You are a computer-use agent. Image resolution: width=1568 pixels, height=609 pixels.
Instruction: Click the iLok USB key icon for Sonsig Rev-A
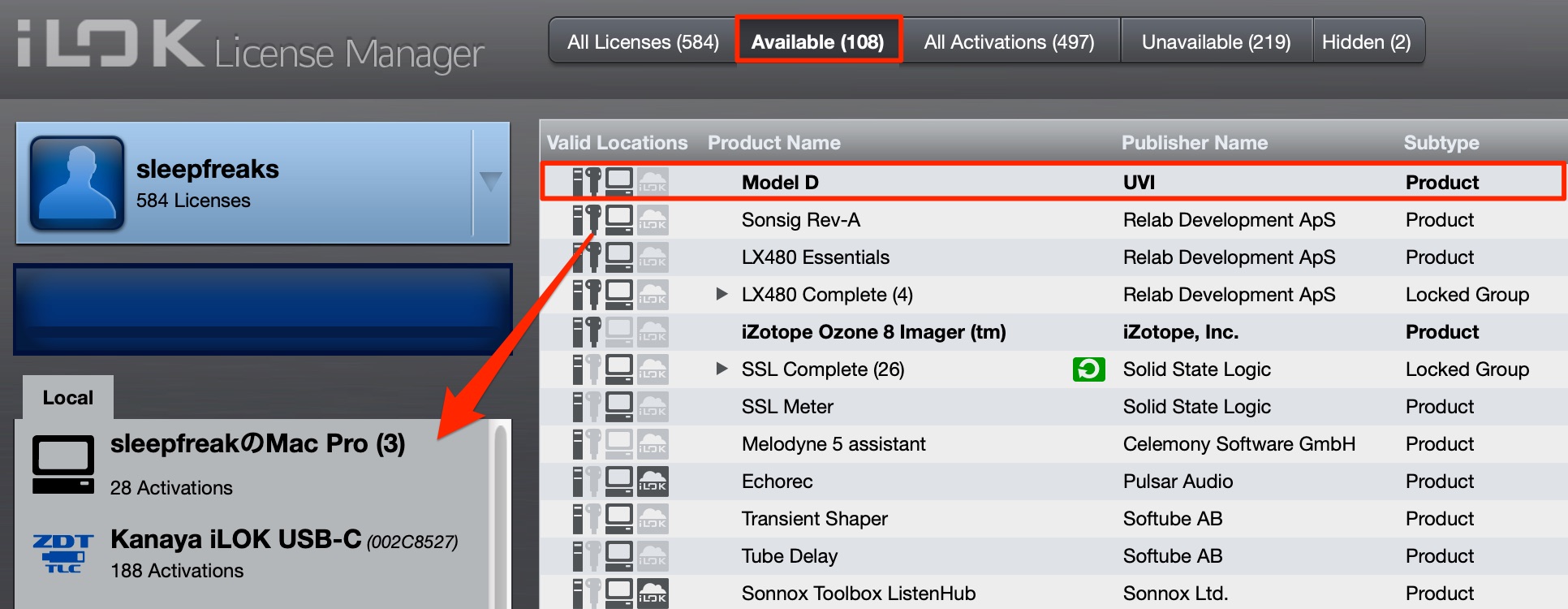[x=593, y=219]
